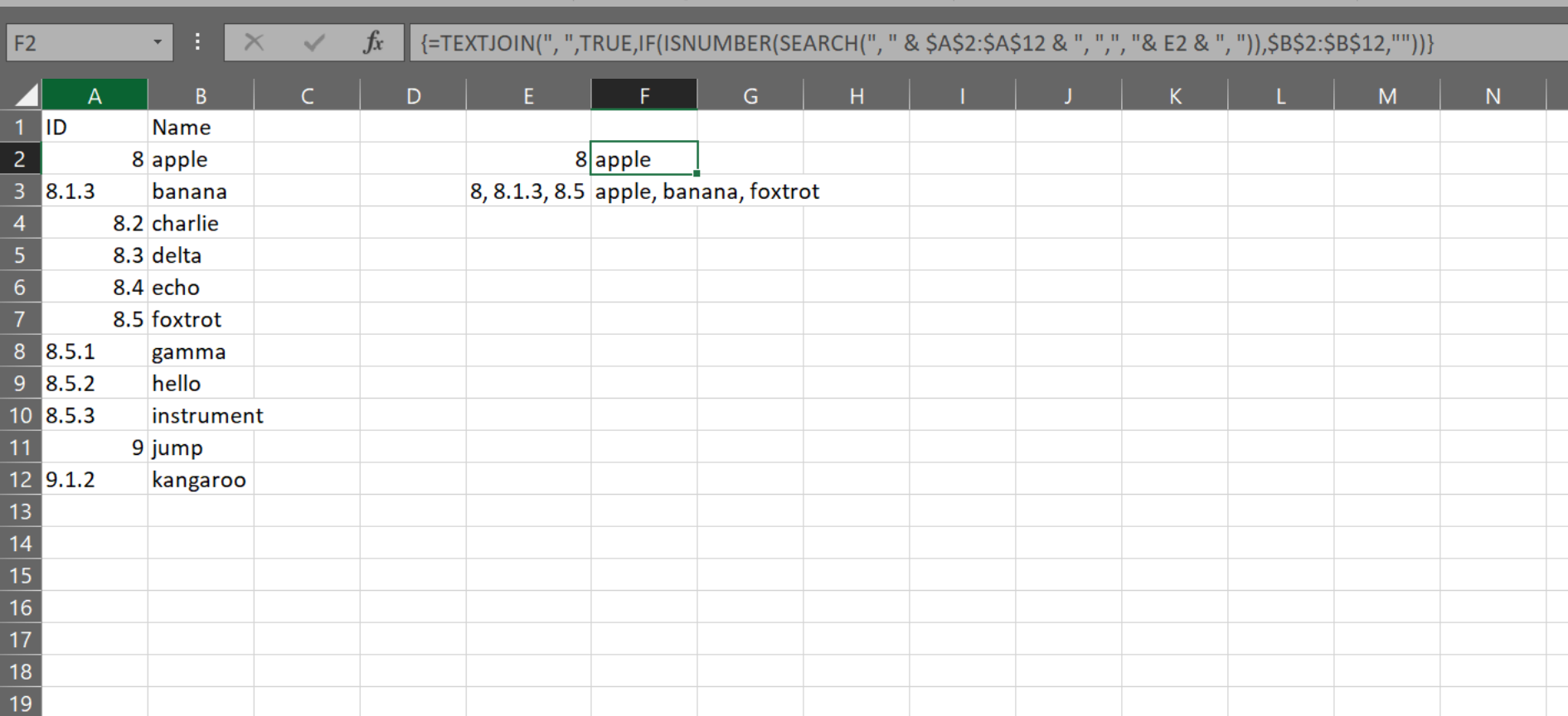Click the ID header cell
This screenshot has height=716, width=1568.
point(95,127)
